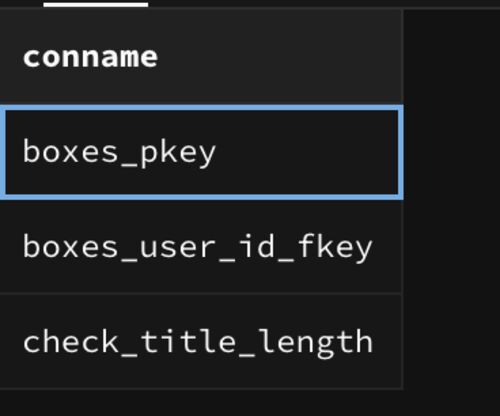This screenshot has height=416, width=500.
Task: Pick the foreign key constraint row
Action: coord(201,247)
